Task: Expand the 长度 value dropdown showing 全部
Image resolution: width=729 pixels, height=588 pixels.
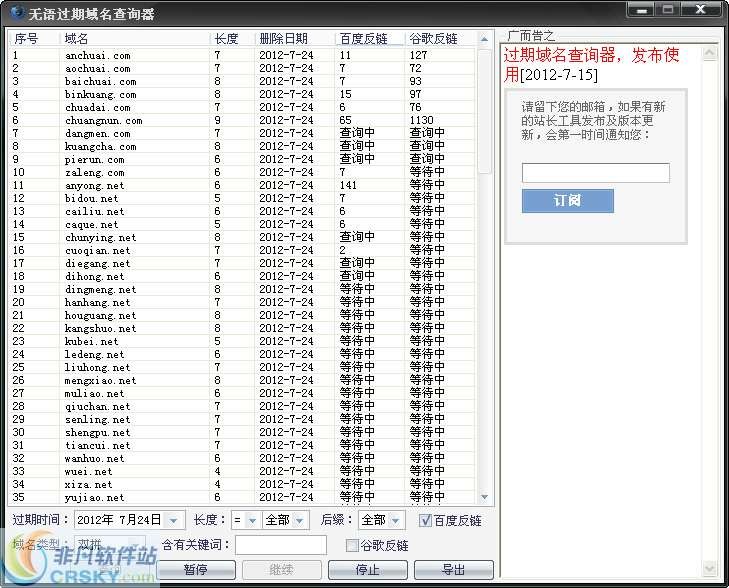Action: click(x=299, y=520)
